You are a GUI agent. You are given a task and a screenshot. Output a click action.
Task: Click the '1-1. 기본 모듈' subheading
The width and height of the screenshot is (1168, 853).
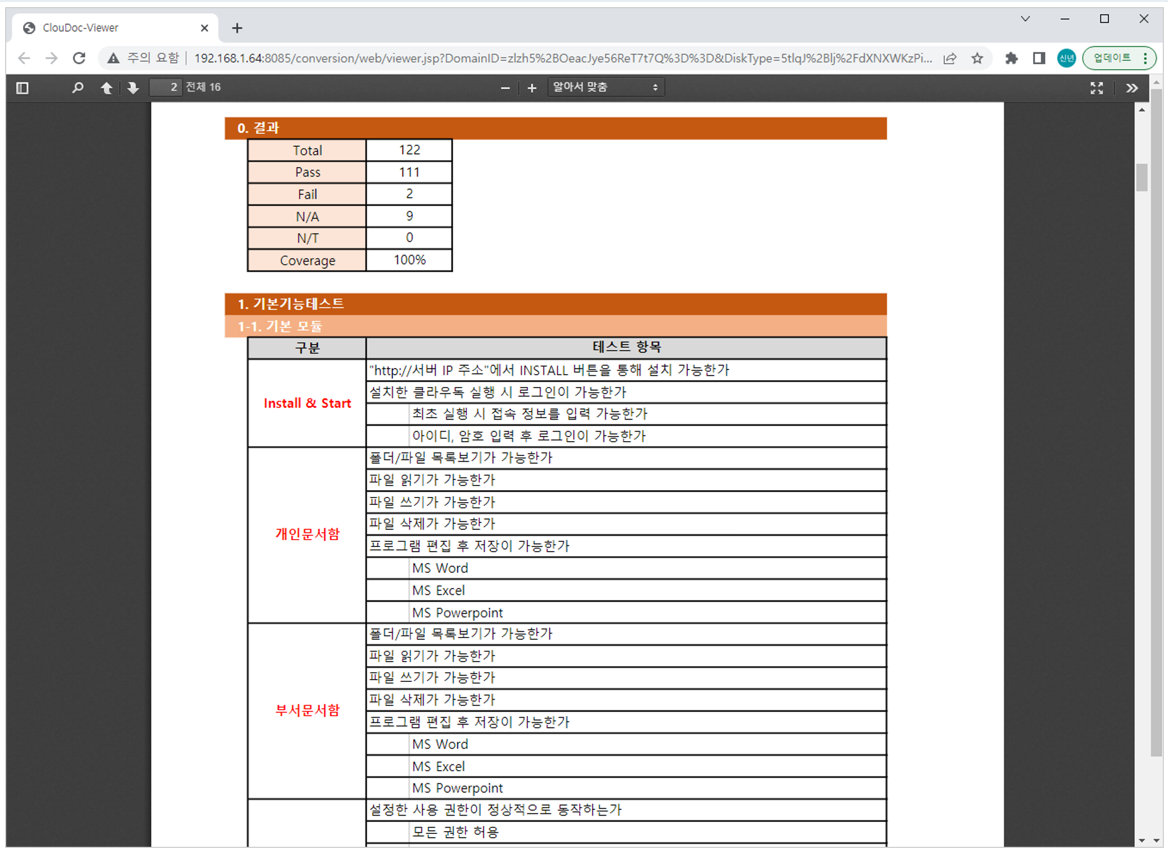pyautogui.click(x=556, y=326)
